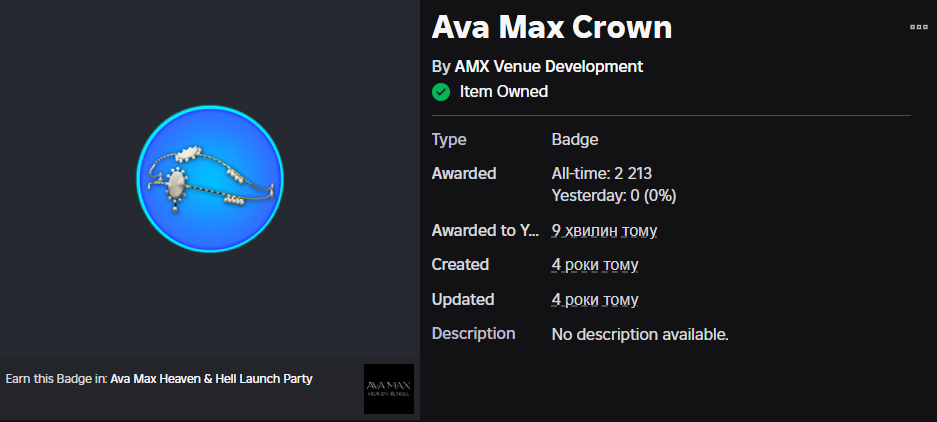Click the Created row's "4 роки тому" date
Screen dimensions: 937x422
595,265
